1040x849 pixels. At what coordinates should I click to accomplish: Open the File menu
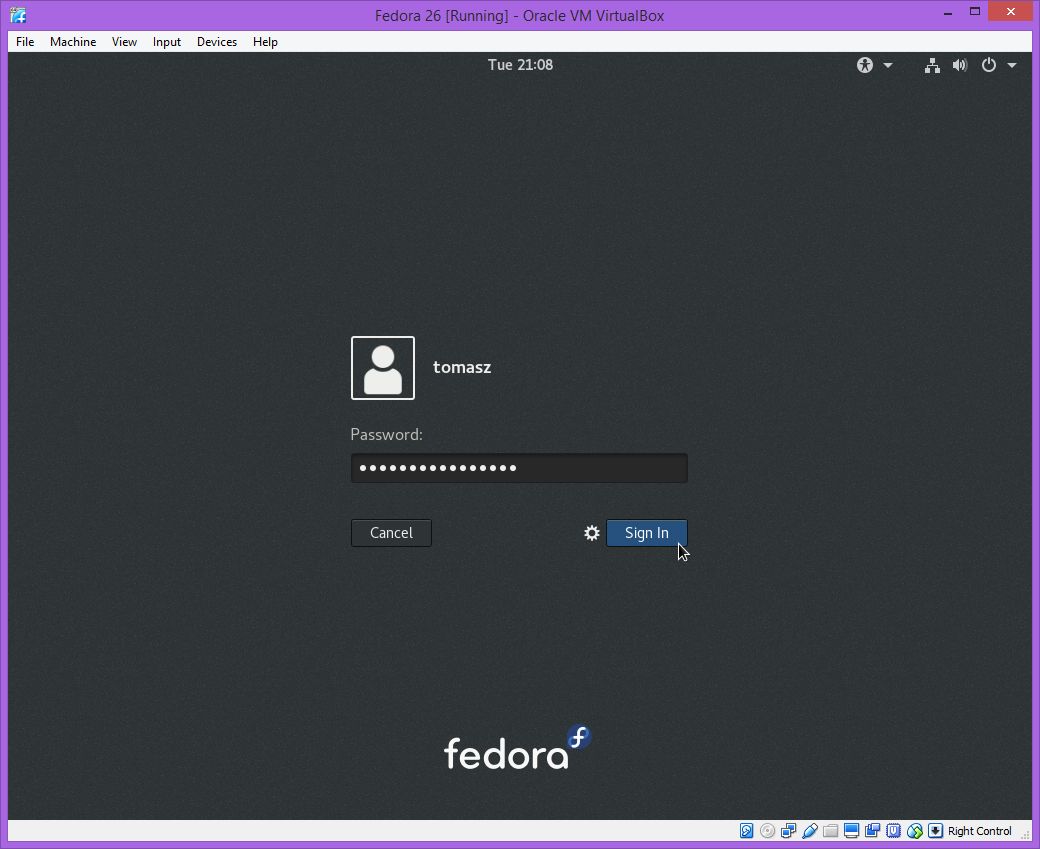tap(25, 42)
